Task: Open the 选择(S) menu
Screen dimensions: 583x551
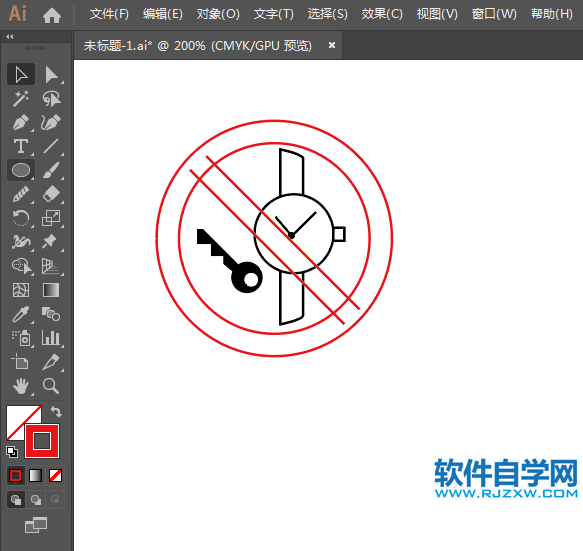Action: pos(328,14)
